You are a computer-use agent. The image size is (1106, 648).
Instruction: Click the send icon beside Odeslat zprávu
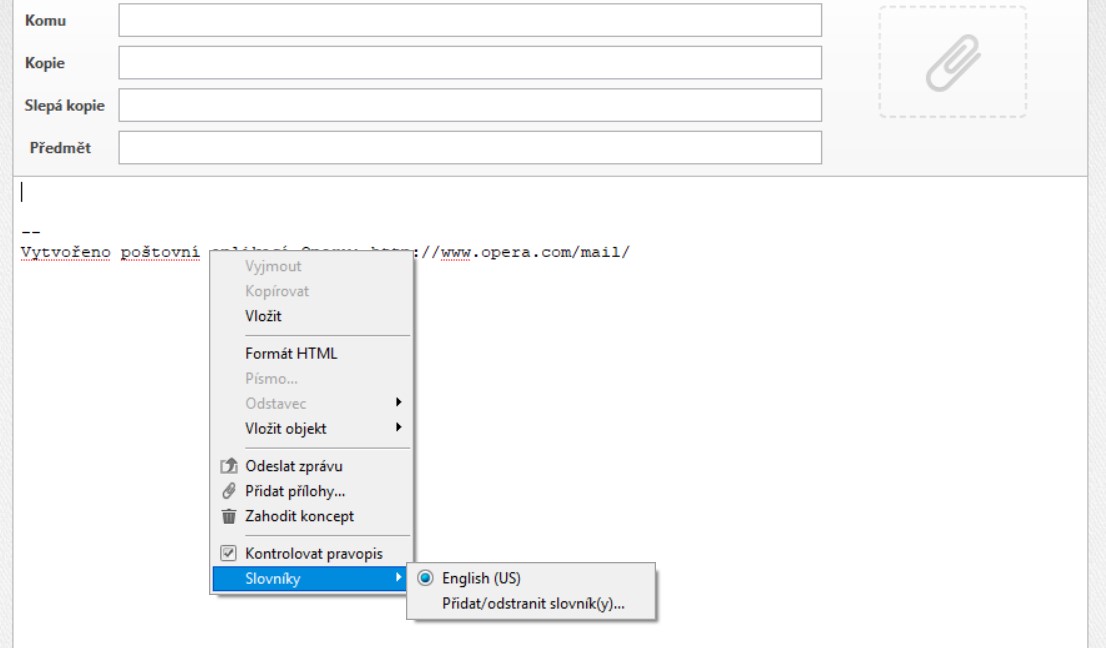[x=228, y=466]
